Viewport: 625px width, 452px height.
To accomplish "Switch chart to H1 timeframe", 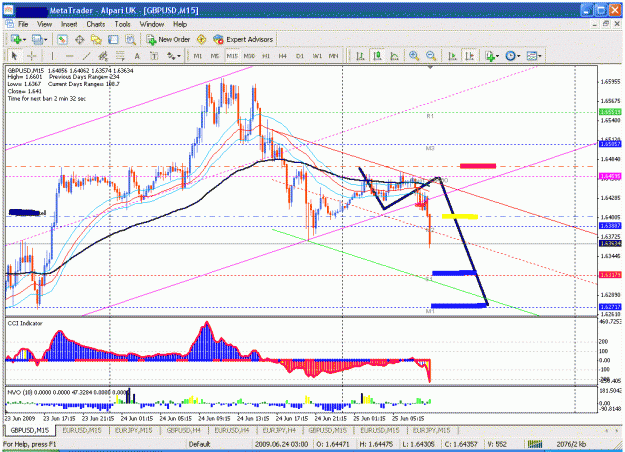I will (266, 56).
